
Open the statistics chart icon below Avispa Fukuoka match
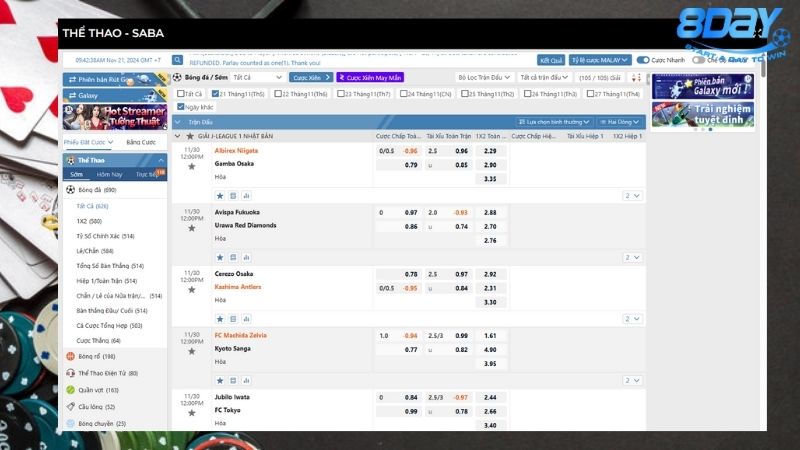point(246,258)
